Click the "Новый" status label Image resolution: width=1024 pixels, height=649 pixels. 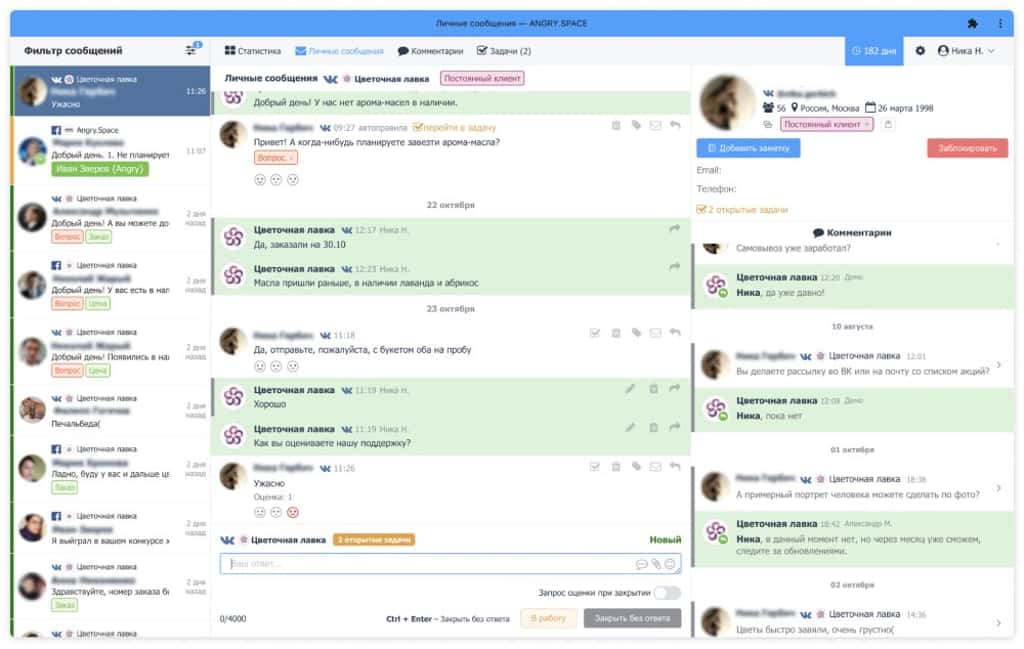click(x=665, y=539)
